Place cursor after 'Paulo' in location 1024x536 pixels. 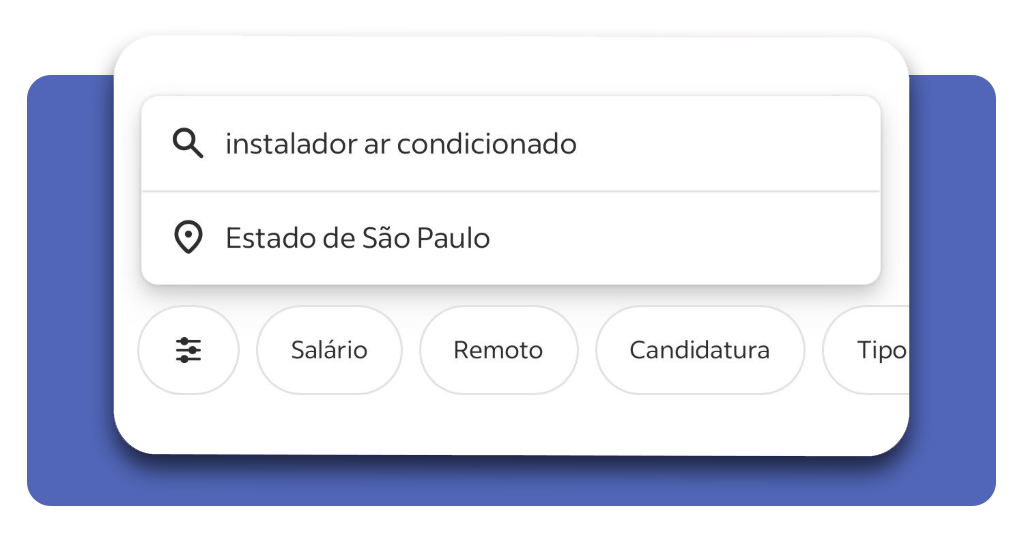491,238
